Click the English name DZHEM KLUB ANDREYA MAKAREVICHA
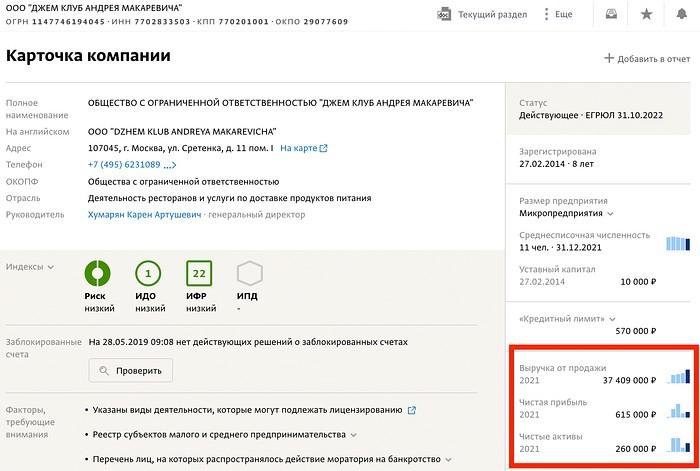Image resolution: width=700 pixels, height=471 pixels. (182, 132)
